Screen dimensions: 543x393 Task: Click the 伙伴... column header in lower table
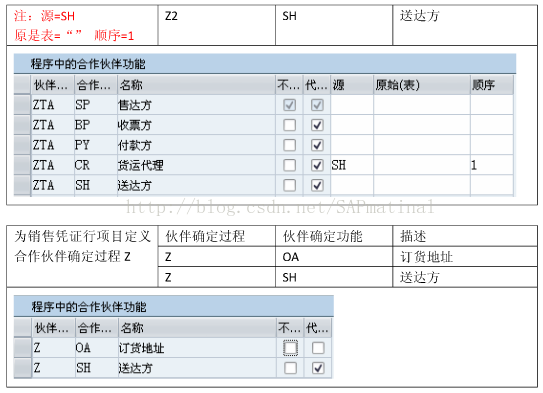pyautogui.click(x=53, y=328)
